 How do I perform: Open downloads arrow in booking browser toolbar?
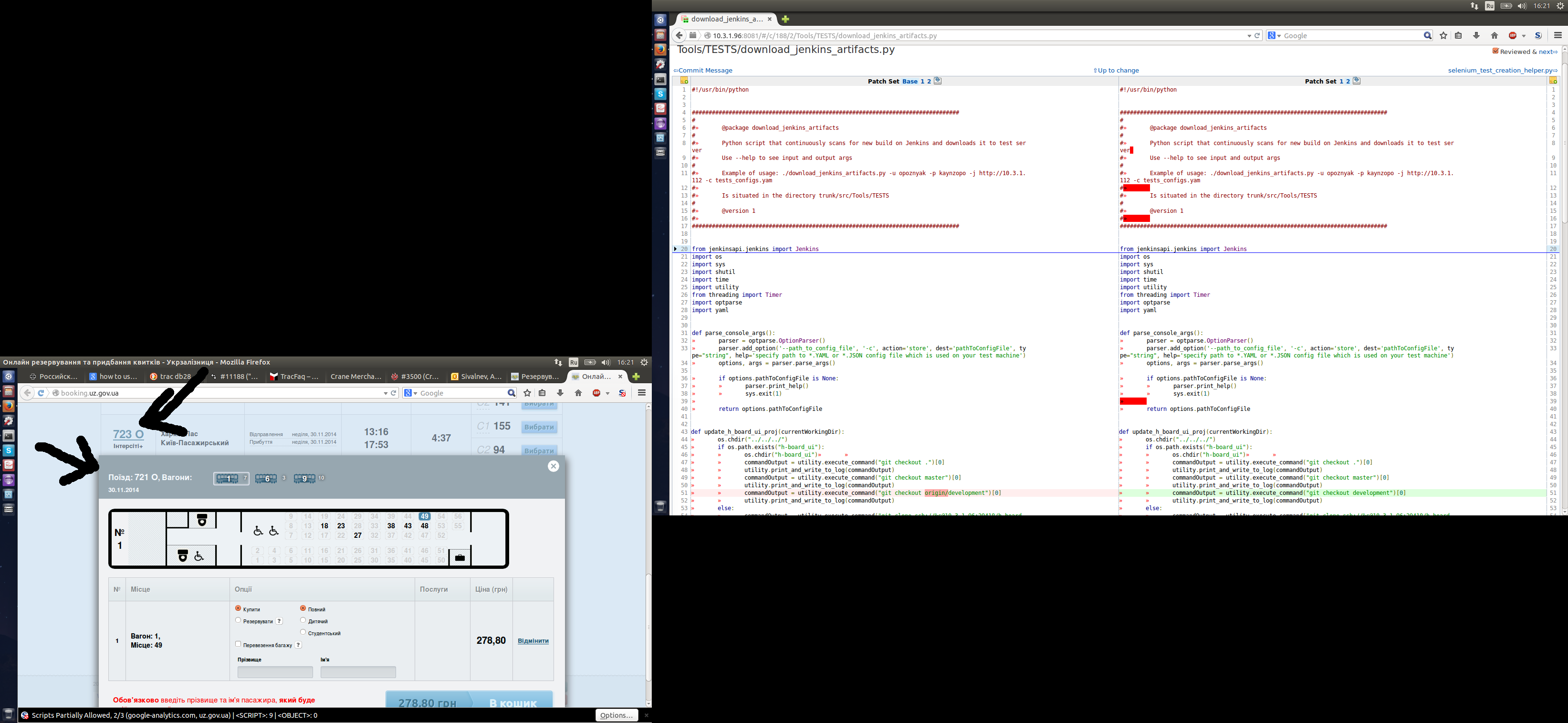[560, 393]
